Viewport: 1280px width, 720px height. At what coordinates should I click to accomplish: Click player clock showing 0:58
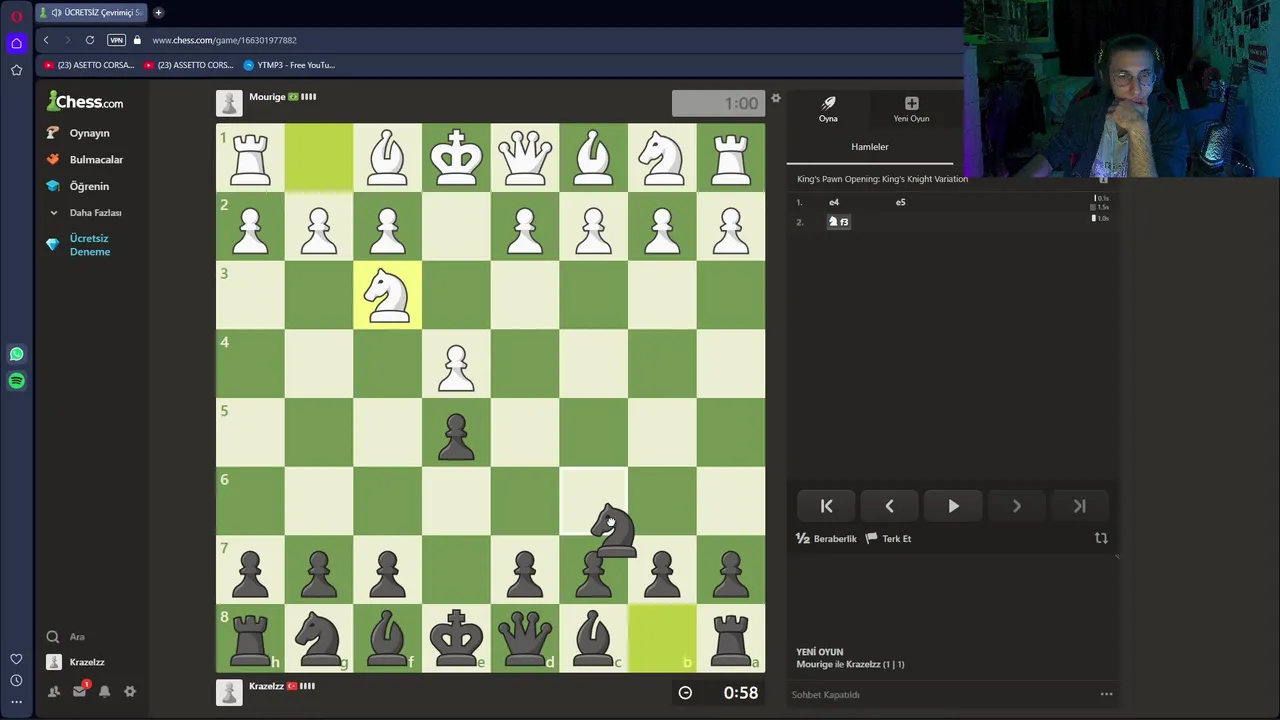(x=718, y=692)
